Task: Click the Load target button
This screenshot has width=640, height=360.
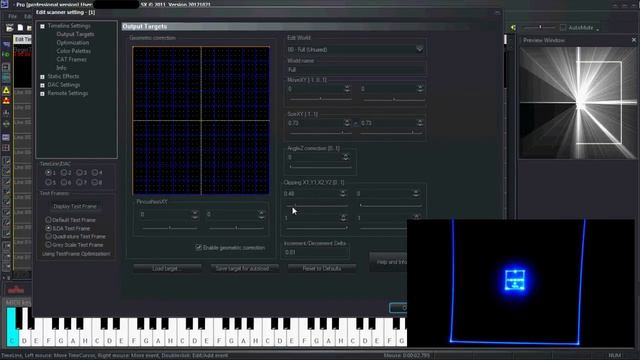Action: (x=167, y=268)
